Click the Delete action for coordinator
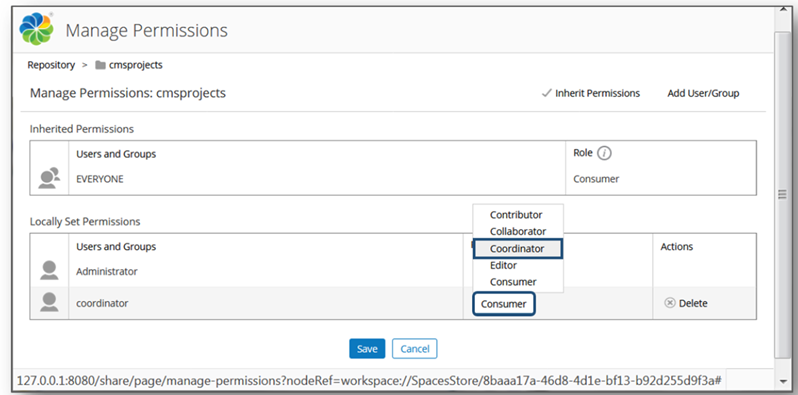Viewport: 798px width, 395px height. [x=686, y=303]
